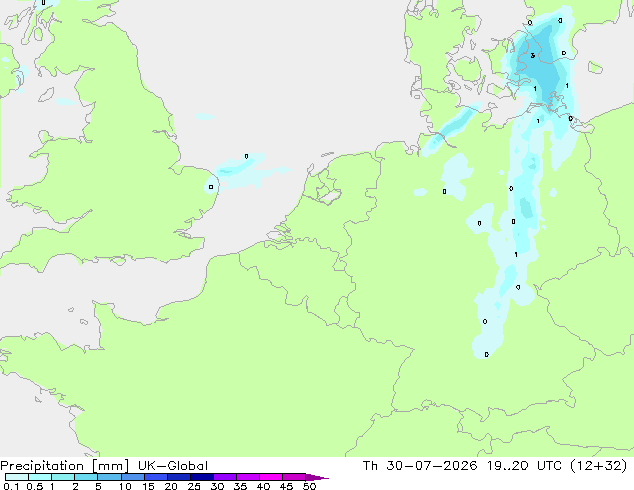
Task: Select the 5–10 mm legend color swatch
Action: point(109,477)
